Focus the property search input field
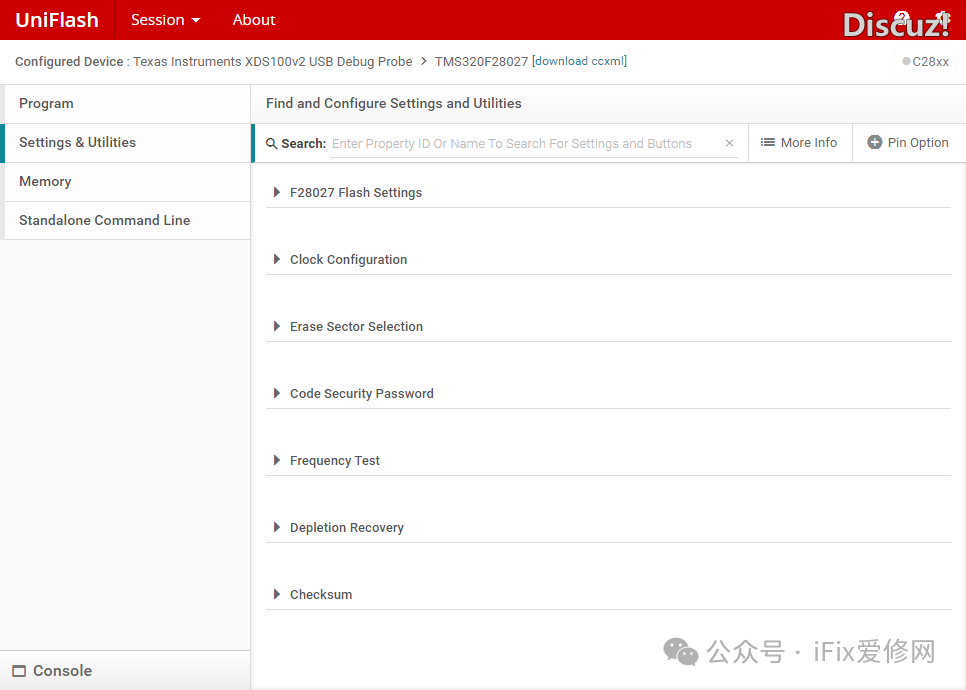 (520, 144)
